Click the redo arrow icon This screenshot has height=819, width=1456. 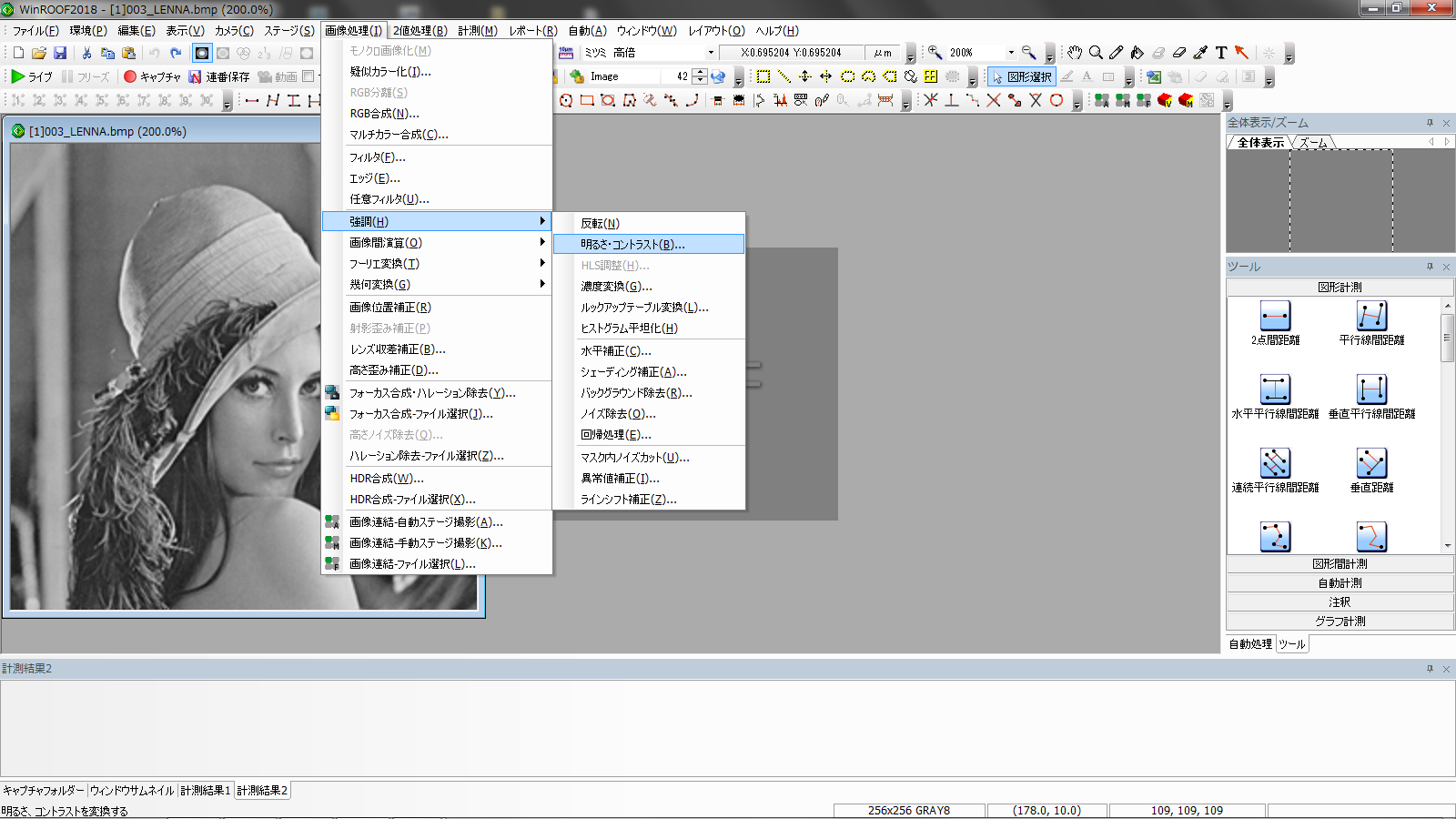(x=176, y=53)
